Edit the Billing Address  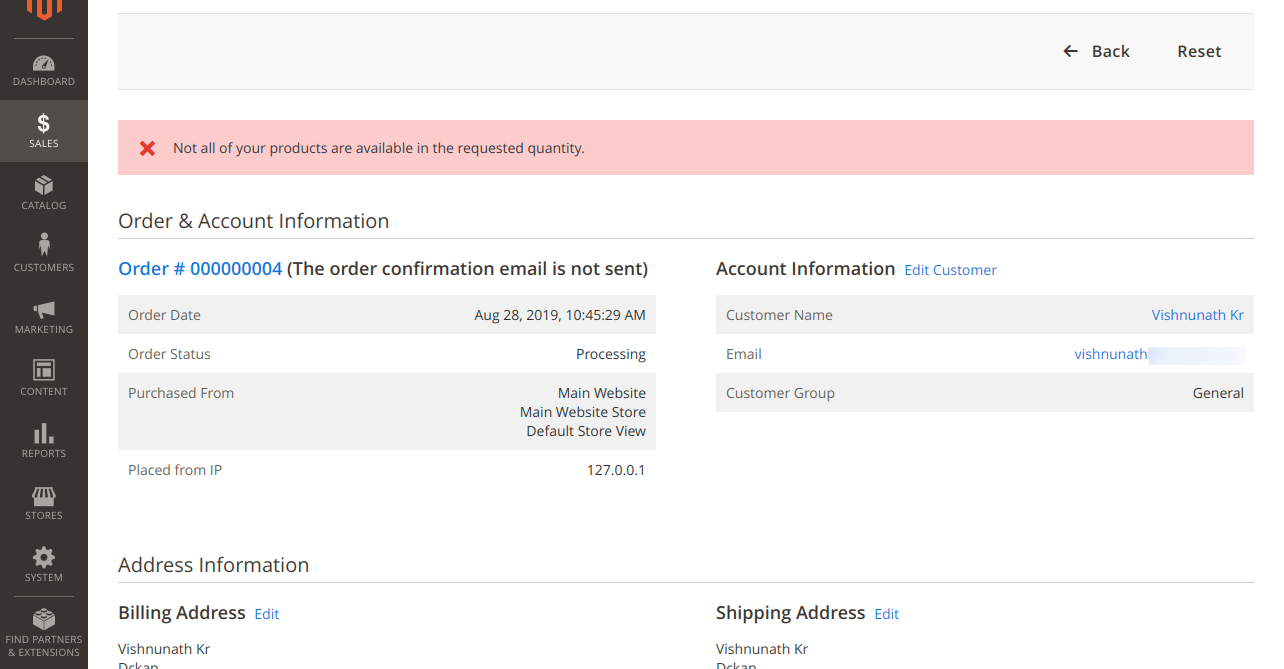point(266,613)
